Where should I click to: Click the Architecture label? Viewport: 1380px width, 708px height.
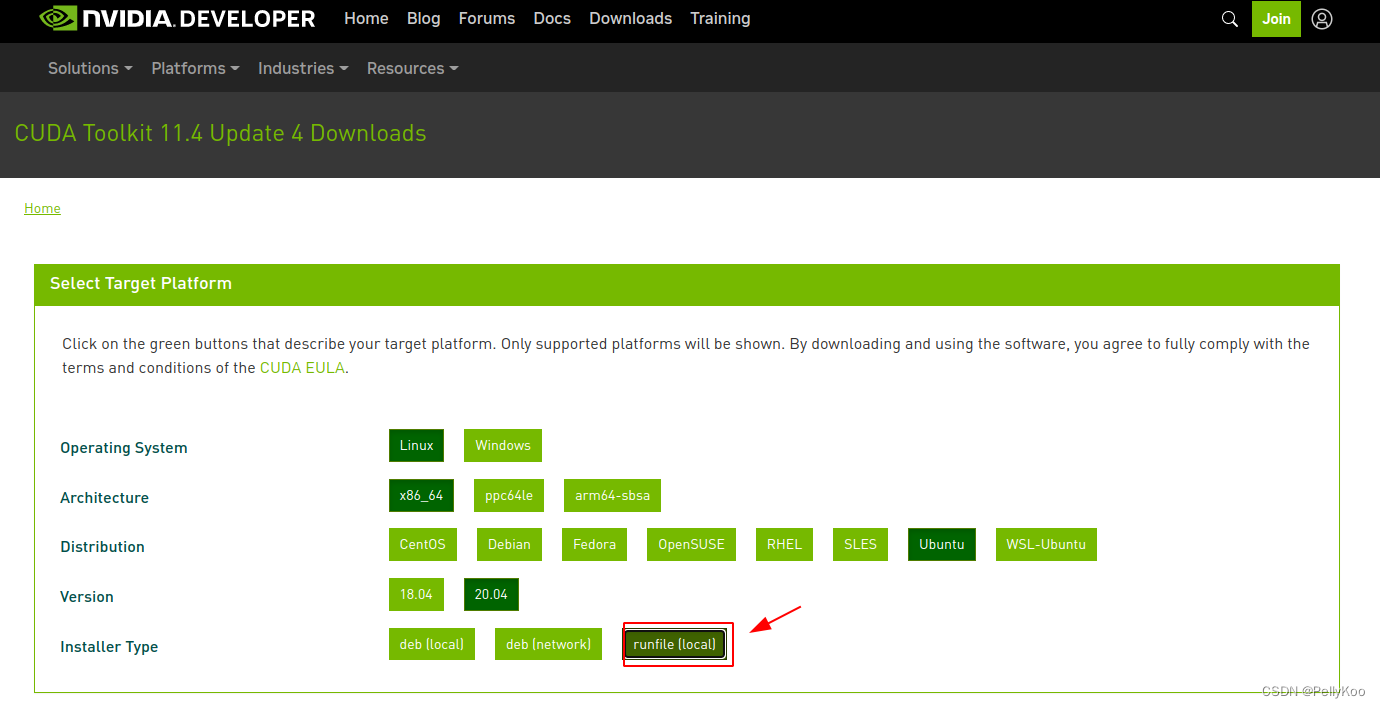coord(104,497)
